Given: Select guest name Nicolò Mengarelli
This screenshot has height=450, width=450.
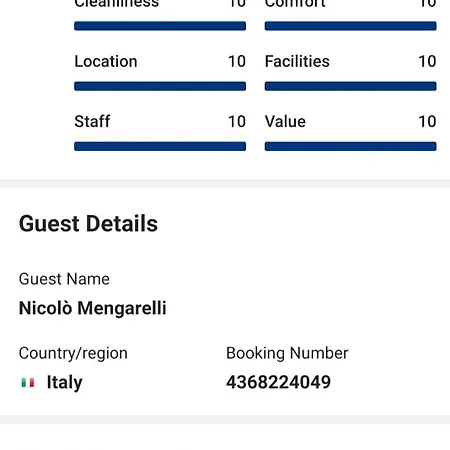Looking at the screenshot, I should click(92, 308).
